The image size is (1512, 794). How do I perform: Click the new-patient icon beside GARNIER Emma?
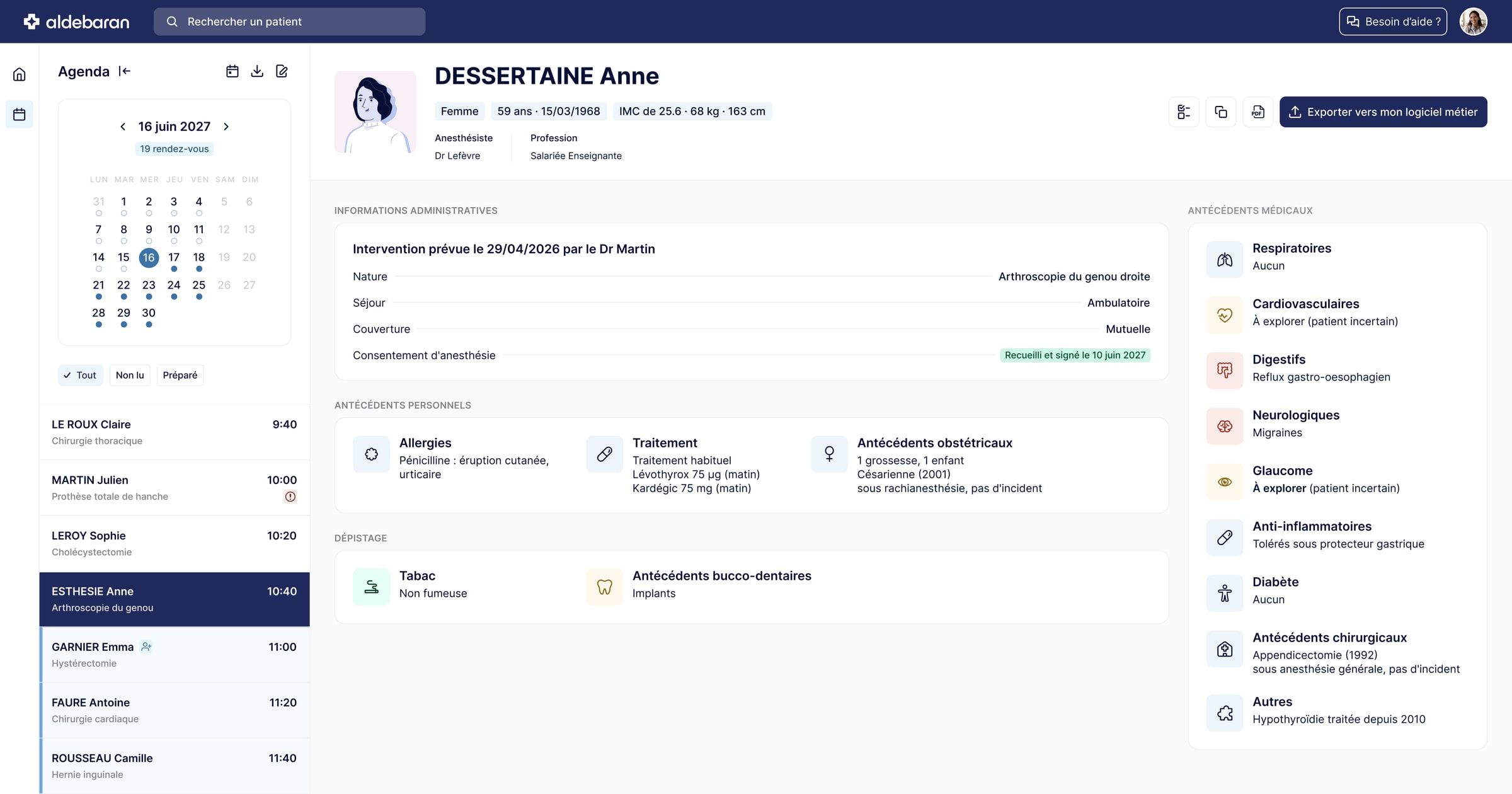[146, 647]
